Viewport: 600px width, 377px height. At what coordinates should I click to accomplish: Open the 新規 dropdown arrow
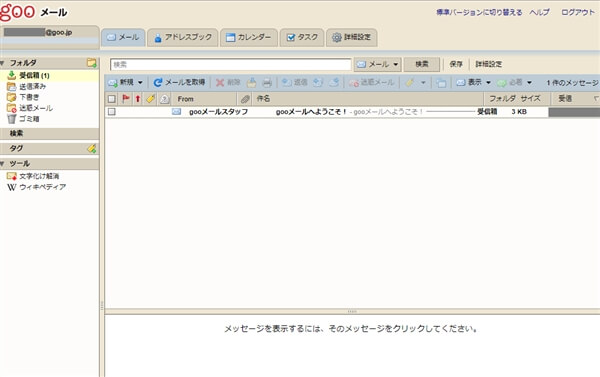click(x=140, y=82)
